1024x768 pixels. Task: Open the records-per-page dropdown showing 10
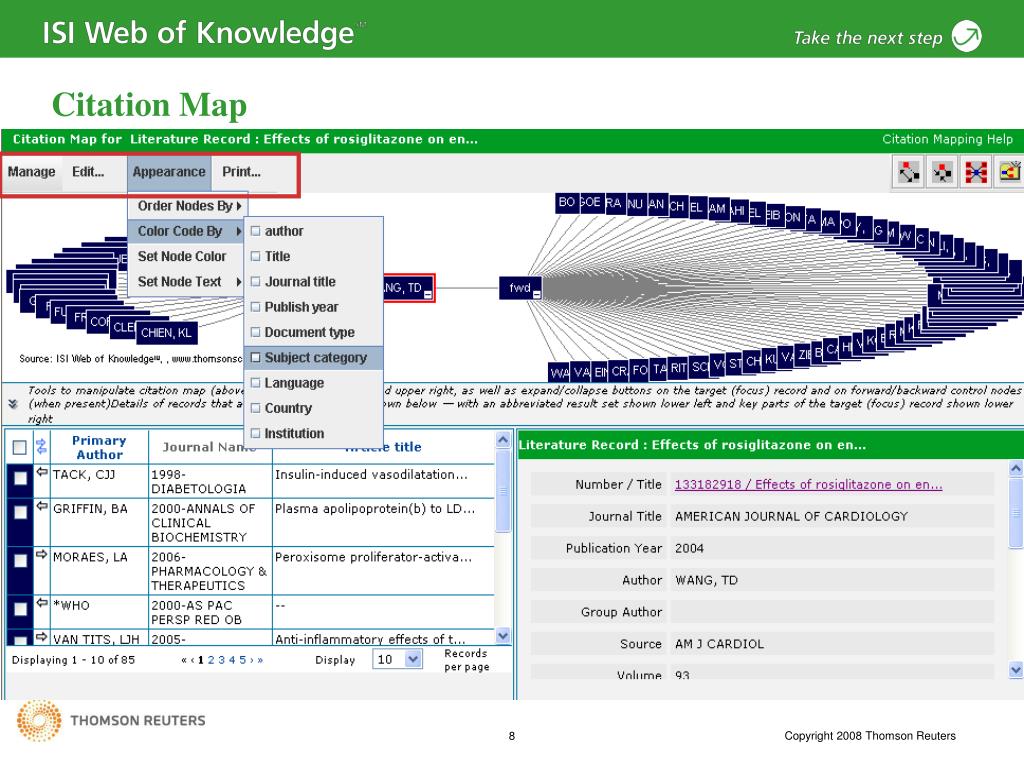coord(397,660)
